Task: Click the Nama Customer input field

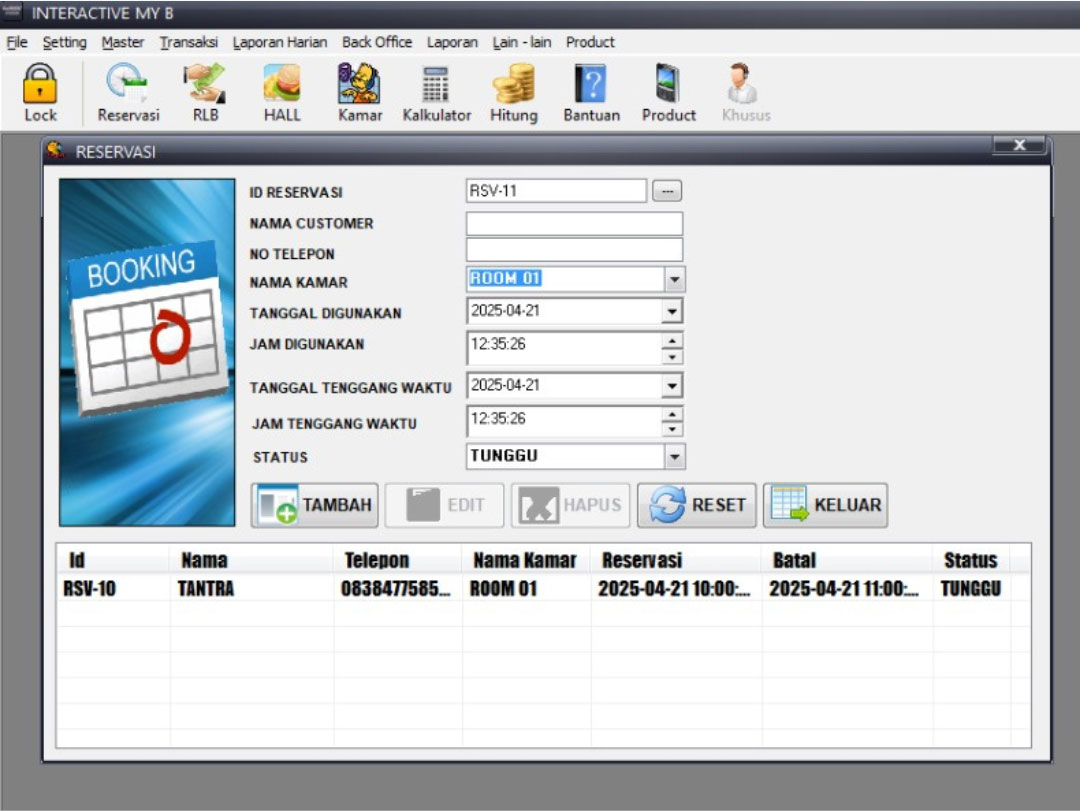Action: pos(574,224)
